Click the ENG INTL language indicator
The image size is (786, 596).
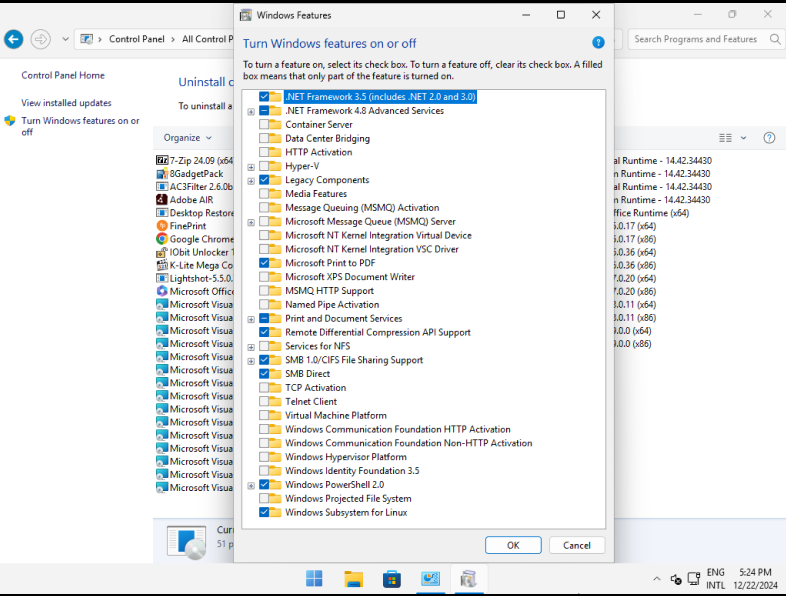tap(715, 578)
